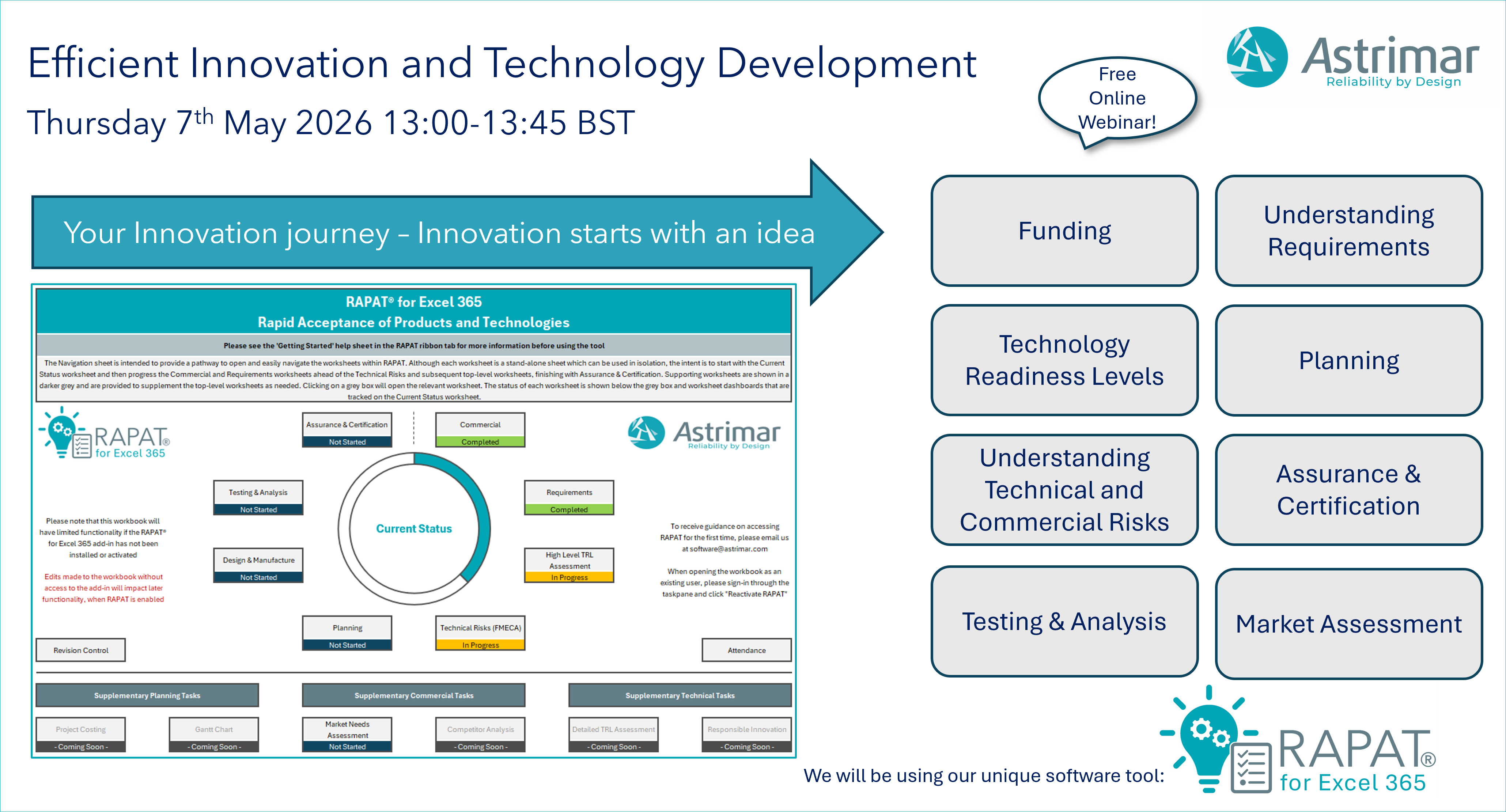Click the Supplementary Technical Tasks header
The image size is (1506, 812).
point(680,696)
